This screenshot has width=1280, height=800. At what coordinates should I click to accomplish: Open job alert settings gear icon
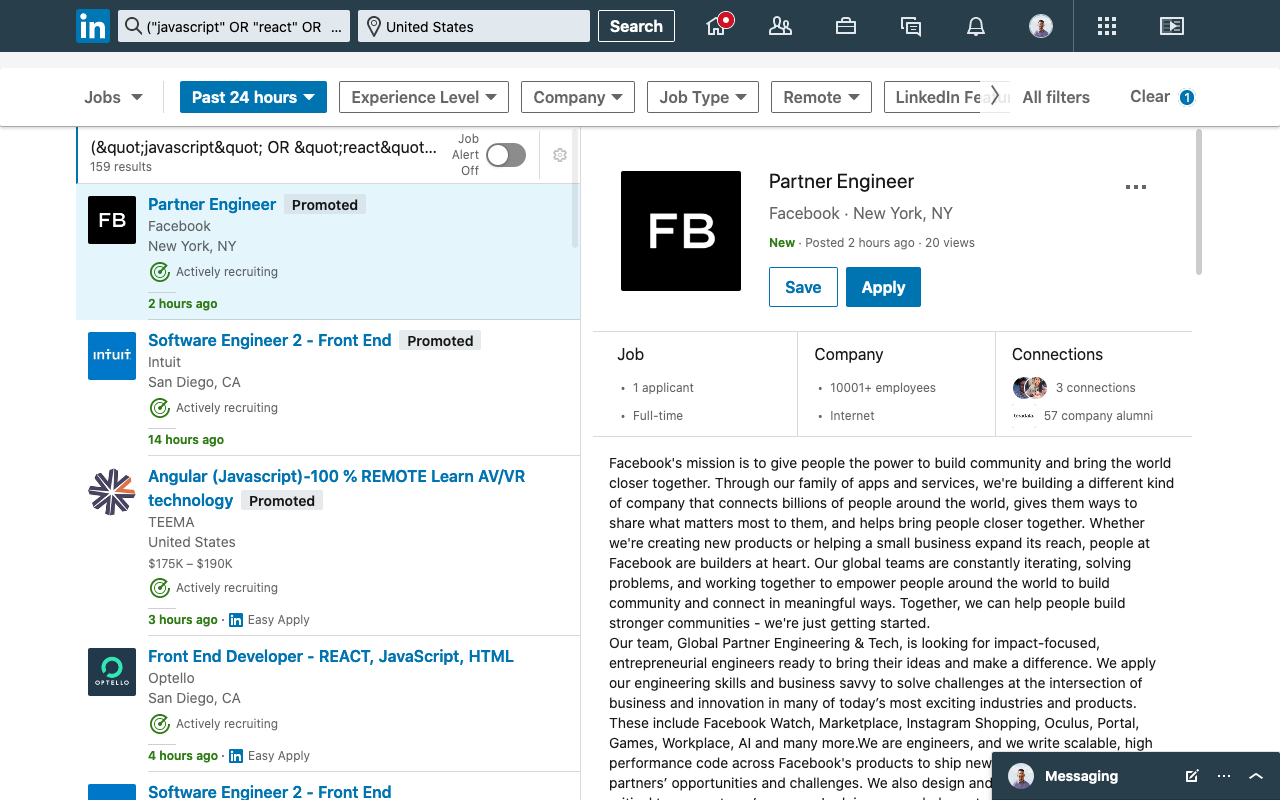point(560,155)
